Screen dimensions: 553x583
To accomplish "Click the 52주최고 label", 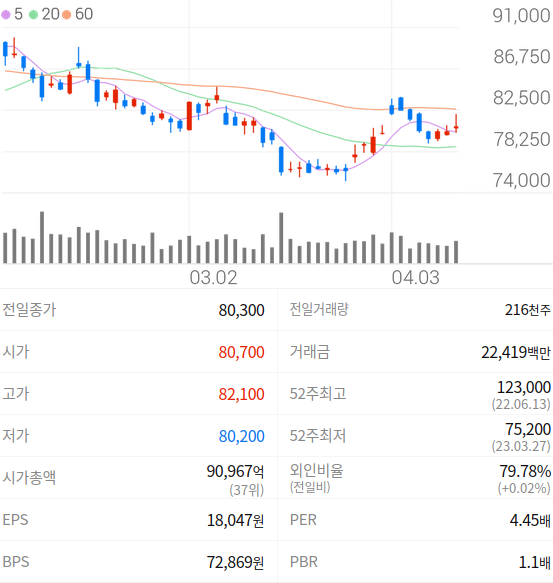I will point(318,394).
